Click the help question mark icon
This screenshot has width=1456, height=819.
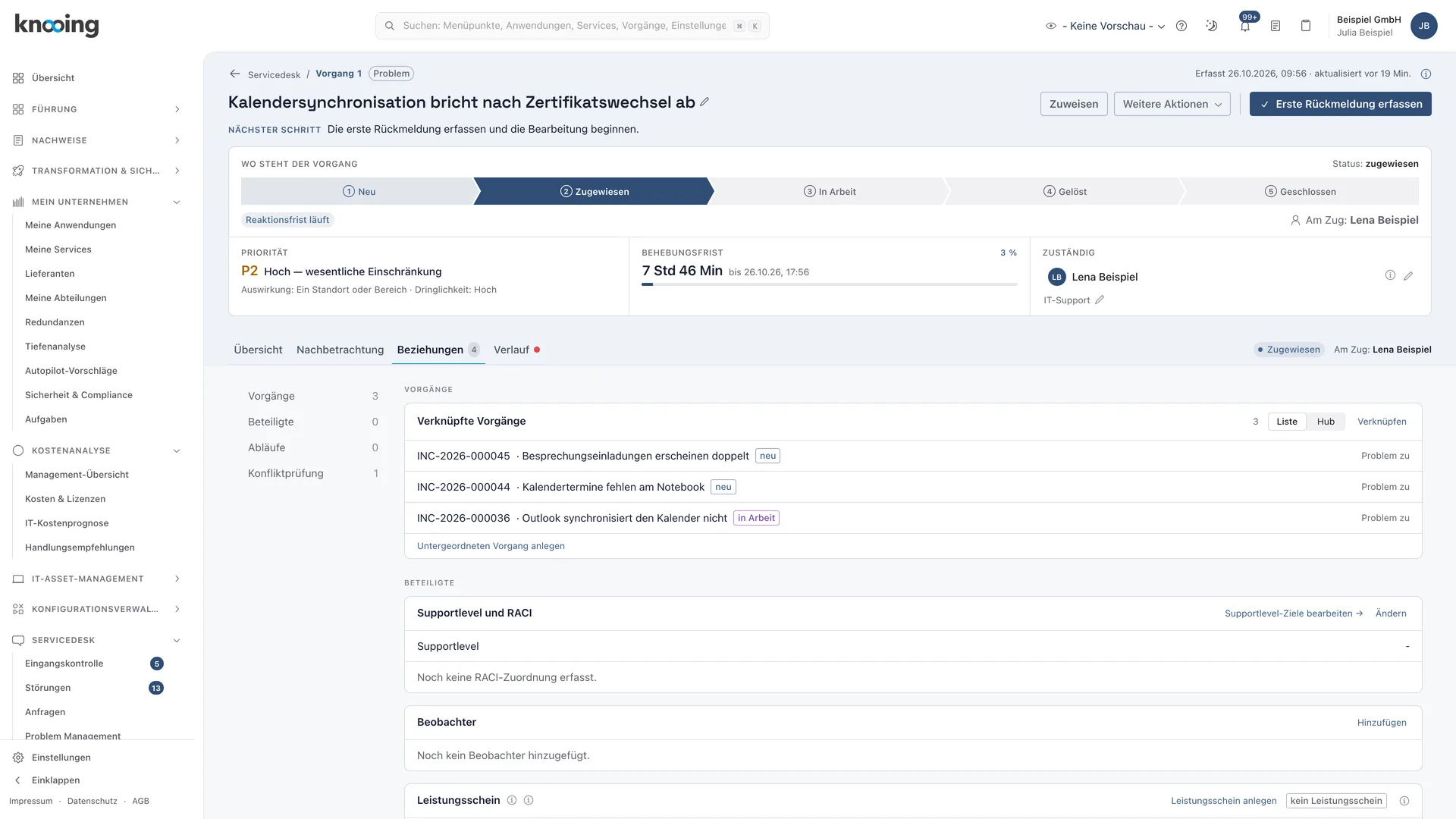click(1181, 26)
